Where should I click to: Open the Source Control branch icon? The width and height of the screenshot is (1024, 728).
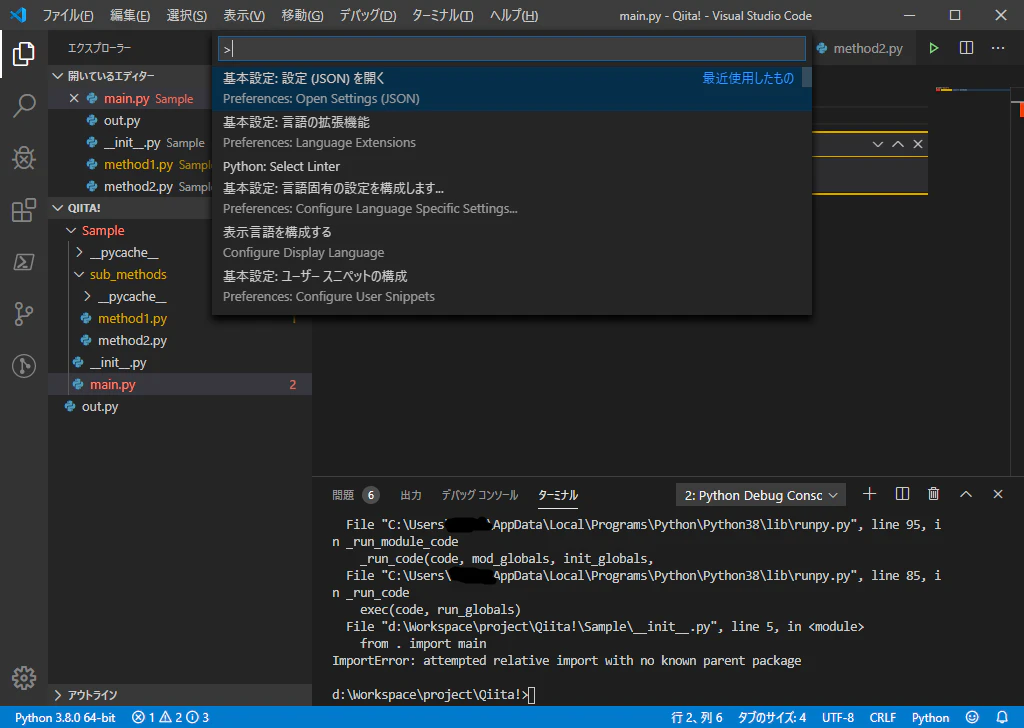(x=24, y=314)
